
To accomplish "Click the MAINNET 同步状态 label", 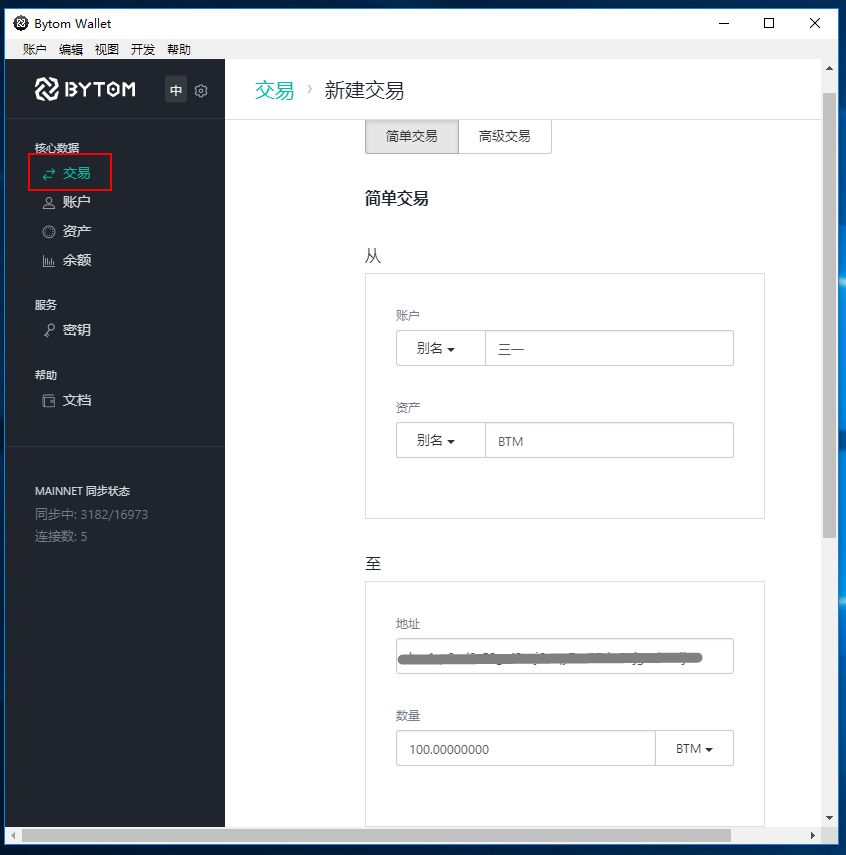I will click(82, 491).
